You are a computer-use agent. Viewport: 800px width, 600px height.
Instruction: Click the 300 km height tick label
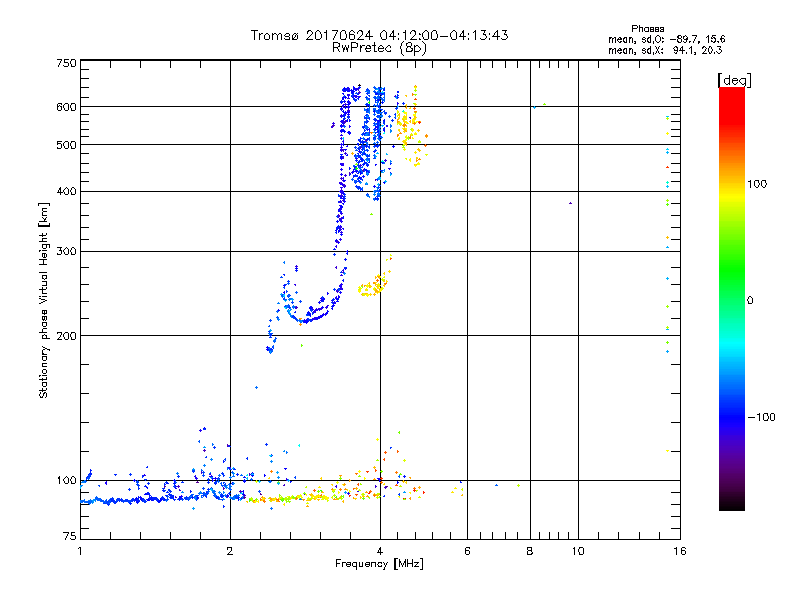(x=66, y=251)
